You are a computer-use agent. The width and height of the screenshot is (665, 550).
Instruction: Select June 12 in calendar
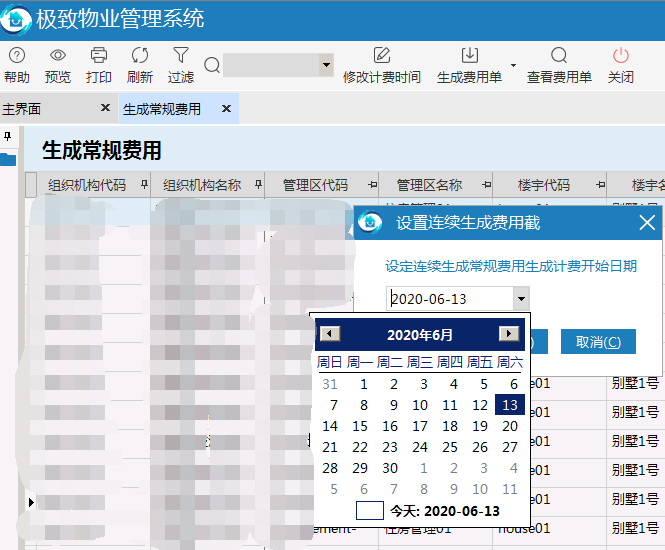(x=480, y=405)
